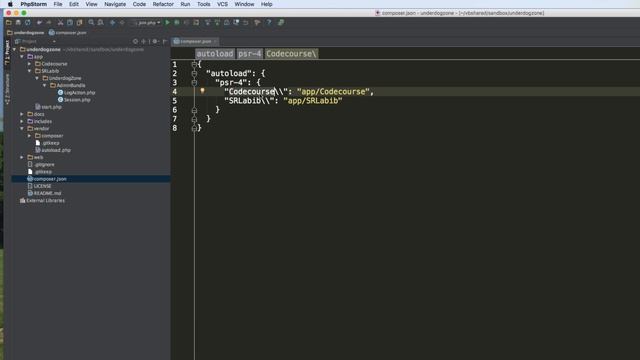Click the Copy toolbar icon
The width and height of the screenshot is (640, 360).
pyautogui.click(x=70, y=22)
